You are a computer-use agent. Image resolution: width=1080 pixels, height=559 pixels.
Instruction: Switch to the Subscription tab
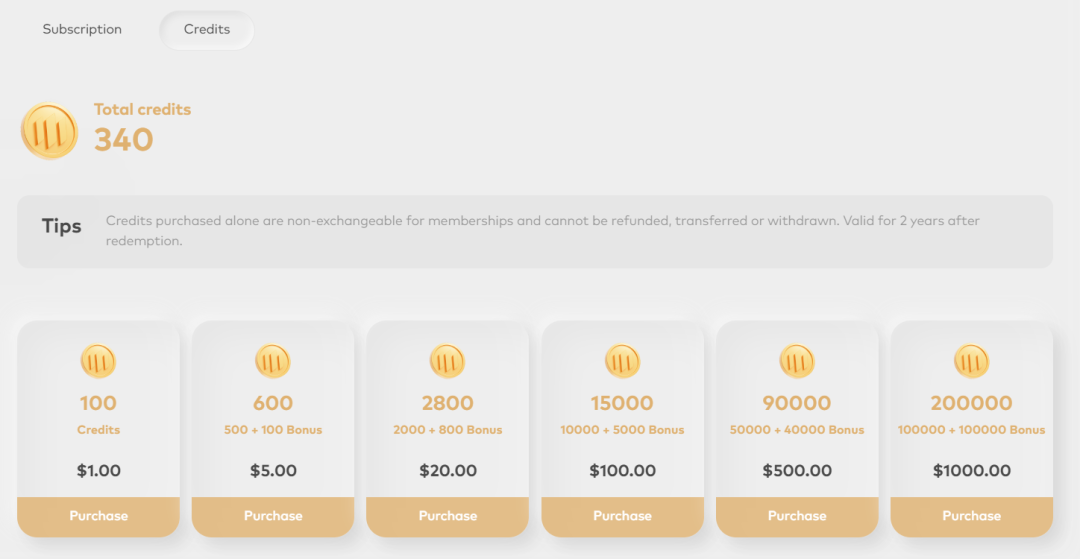click(82, 30)
